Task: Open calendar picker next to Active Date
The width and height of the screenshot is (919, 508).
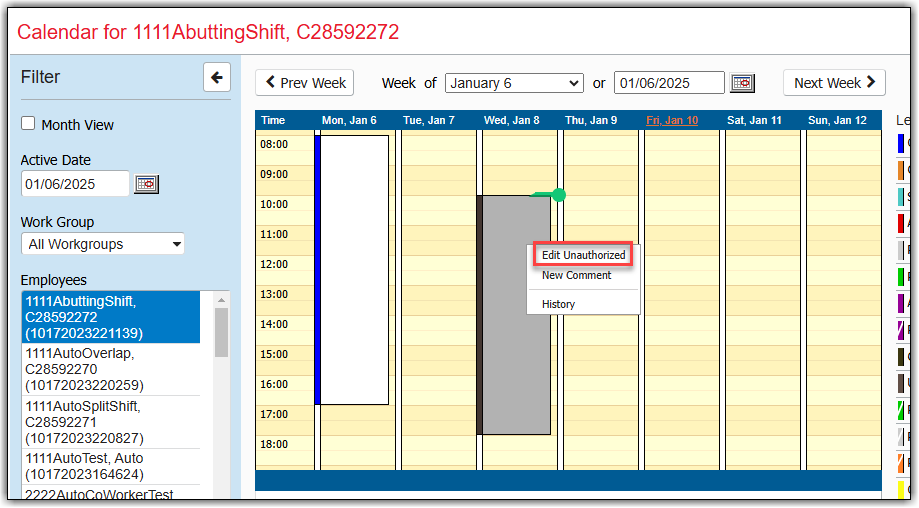Action: (x=147, y=184)
